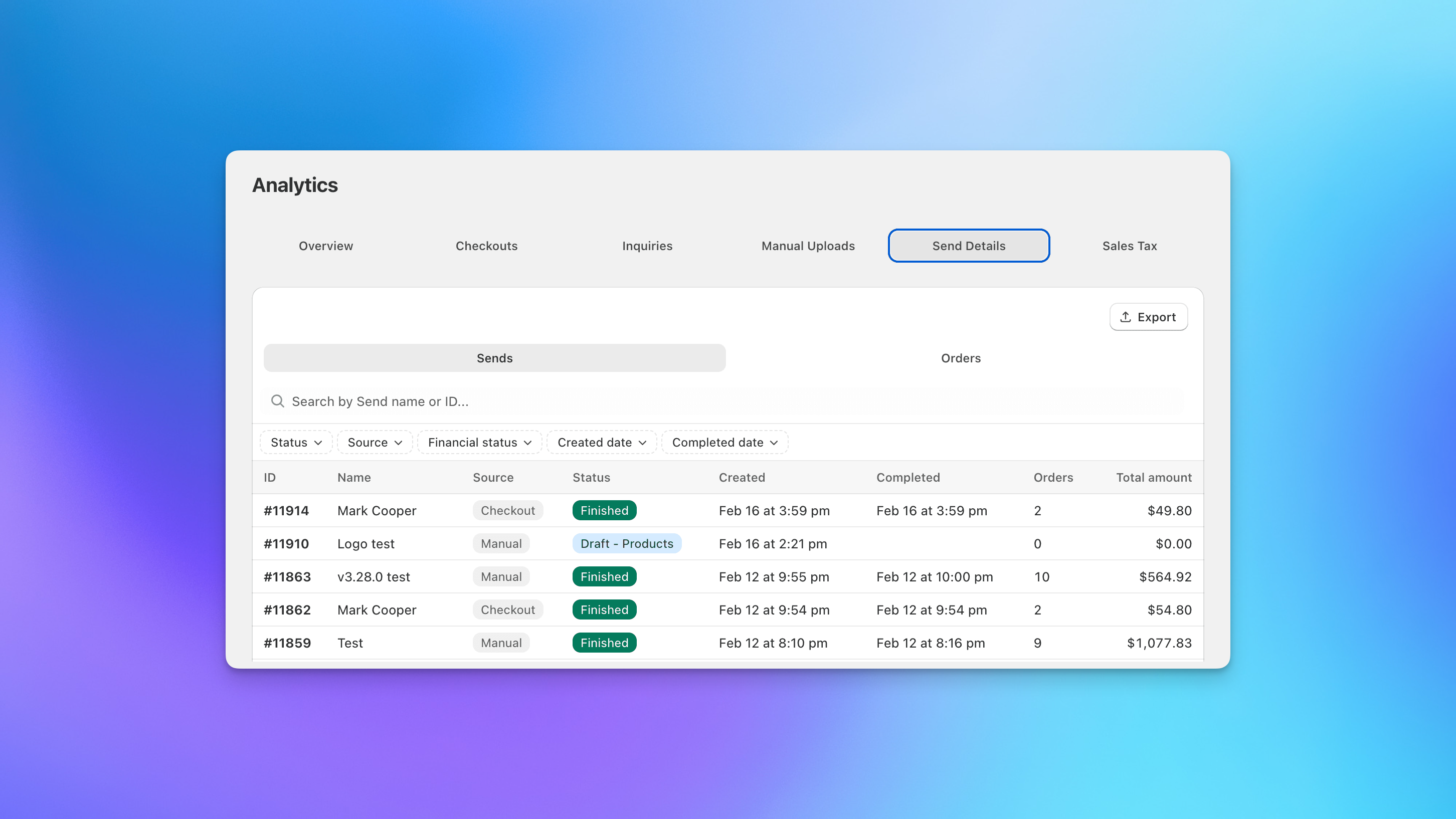Open the Status filter dropdown
This screenshot has height=819, width=1456.
coord(295,442)
